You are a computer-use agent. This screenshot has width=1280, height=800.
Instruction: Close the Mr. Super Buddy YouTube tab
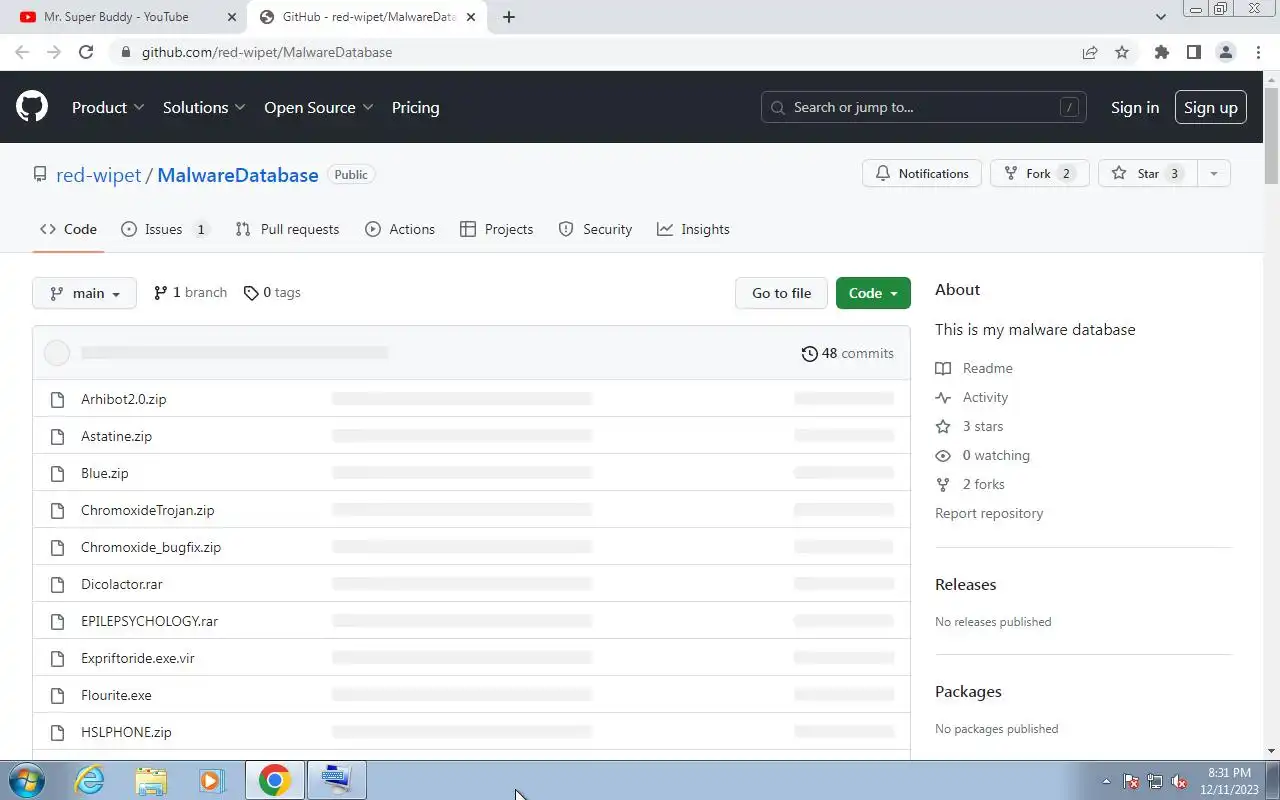pos(232,17)
